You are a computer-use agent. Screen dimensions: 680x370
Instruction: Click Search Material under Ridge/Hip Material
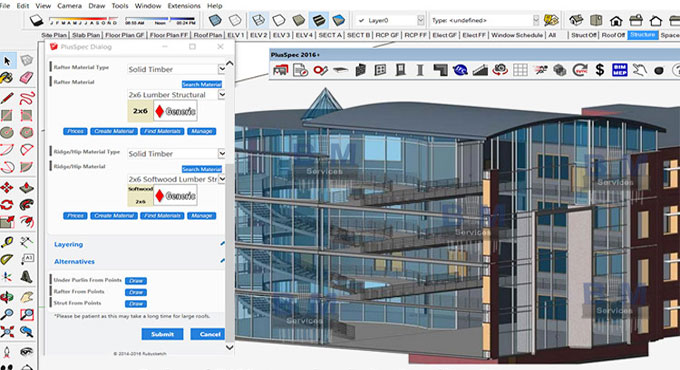[x=202, y=169]
